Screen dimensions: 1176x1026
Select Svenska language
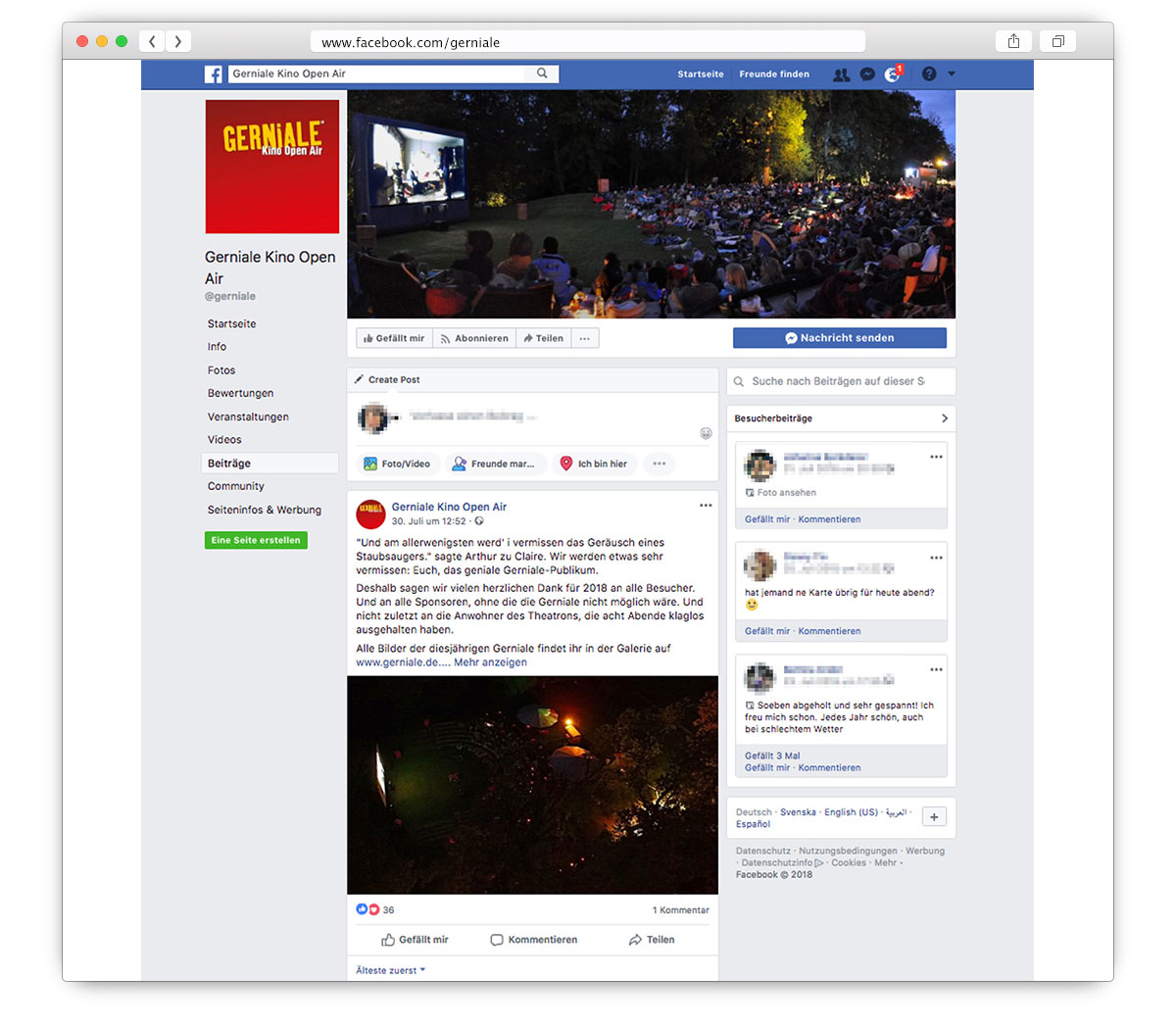798,812
